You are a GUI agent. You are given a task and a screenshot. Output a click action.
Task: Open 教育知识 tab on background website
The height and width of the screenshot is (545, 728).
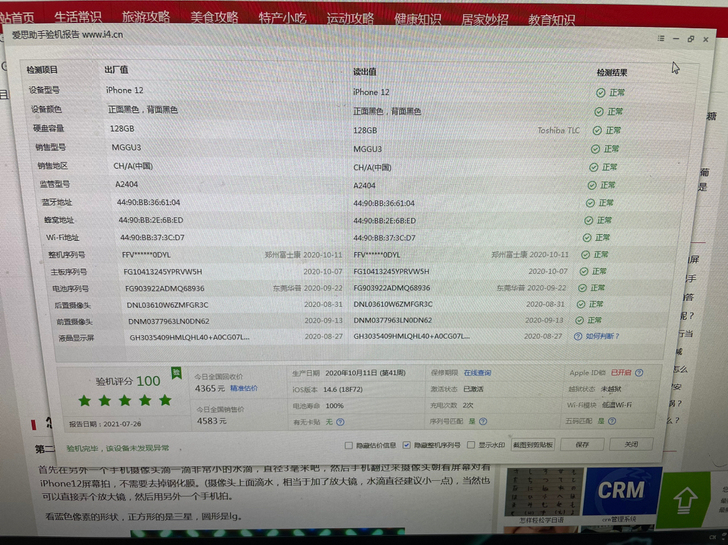coord(552,20)
